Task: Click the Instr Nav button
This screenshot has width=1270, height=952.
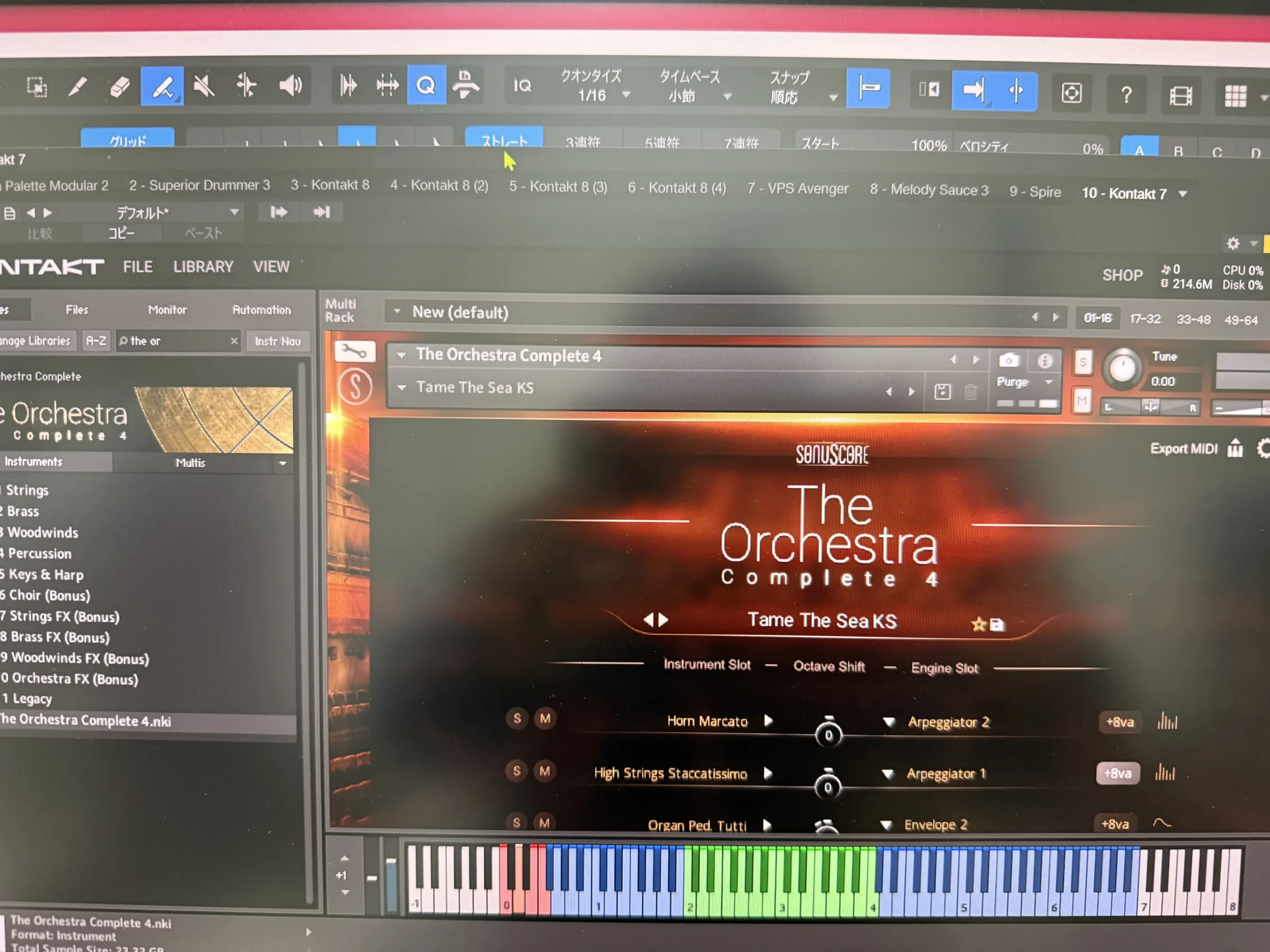Action: [277, 341]
